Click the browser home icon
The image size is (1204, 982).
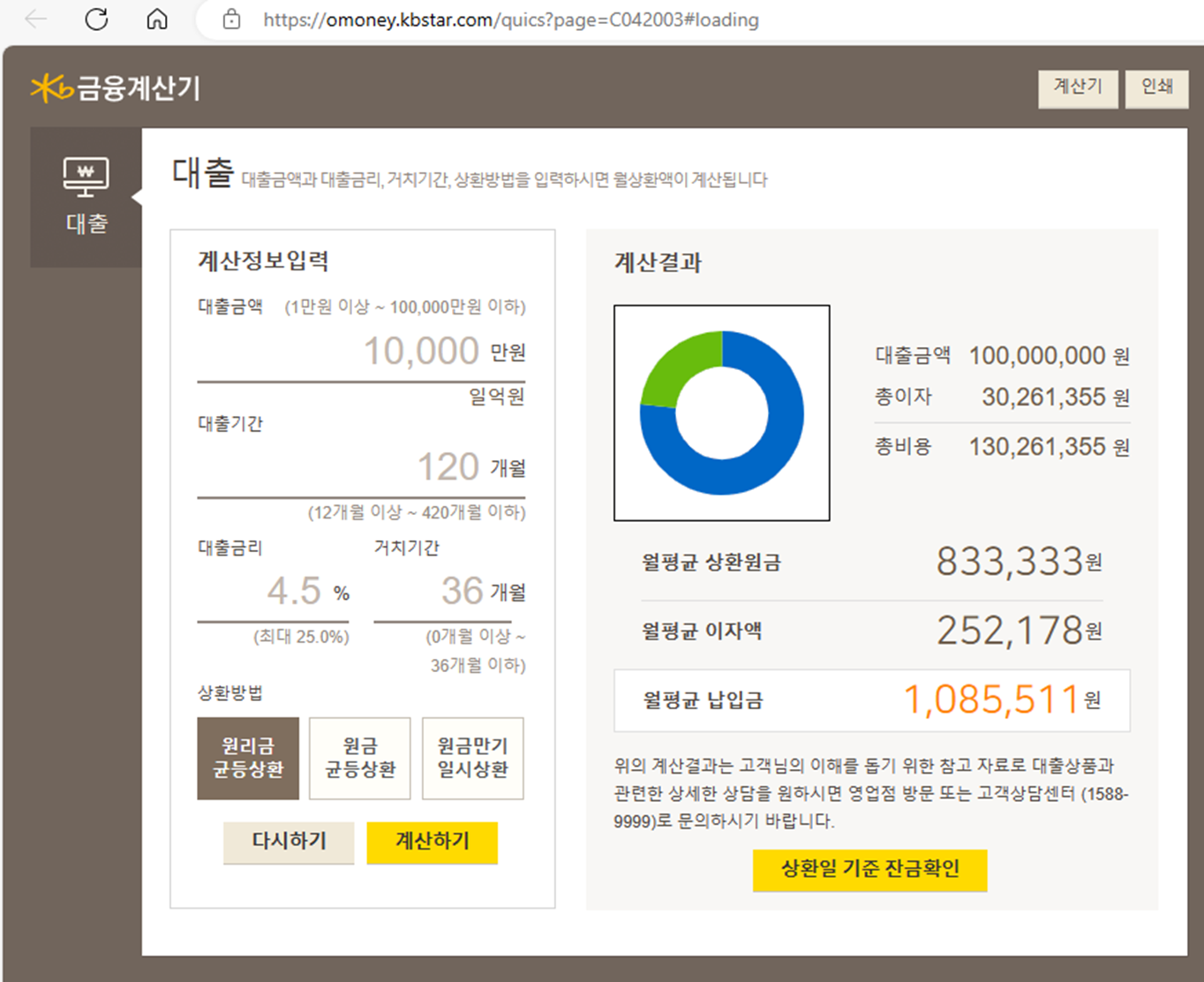[156, 19]
